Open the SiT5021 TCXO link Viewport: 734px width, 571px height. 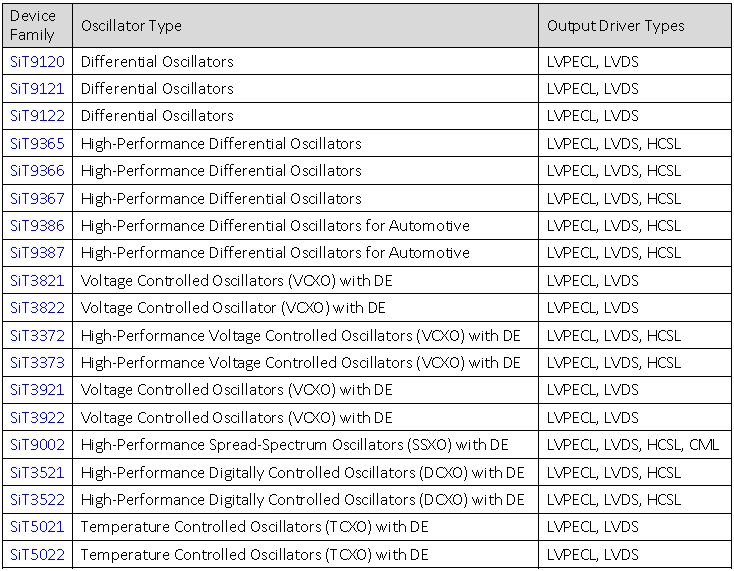click(37, 527)
